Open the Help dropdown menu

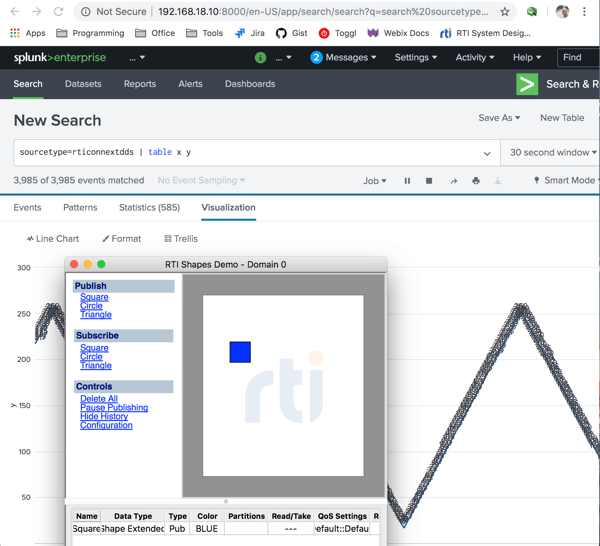pos(527,57)
